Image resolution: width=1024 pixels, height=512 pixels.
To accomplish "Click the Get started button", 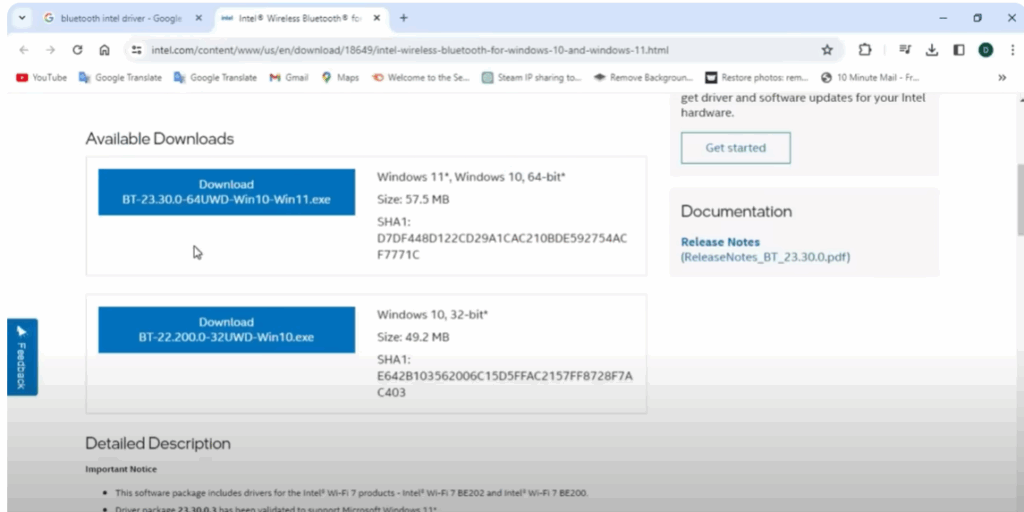I will [x=735, y=148].
